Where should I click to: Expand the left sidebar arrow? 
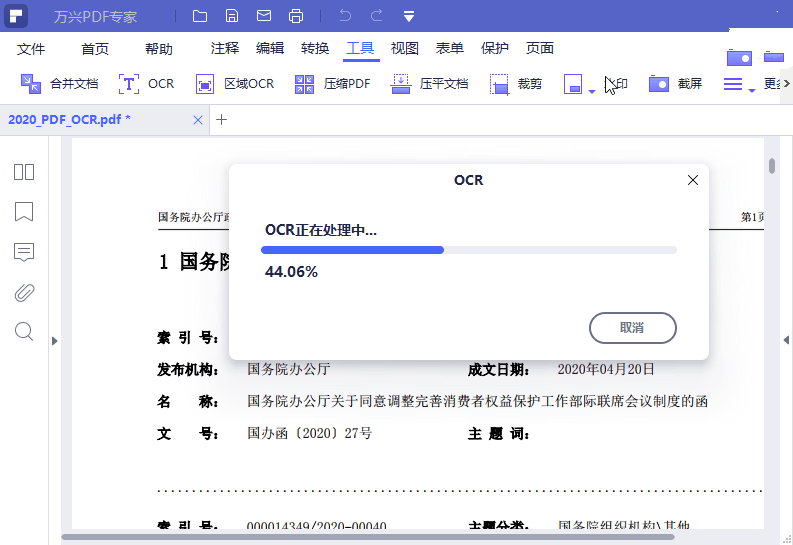(55, 341)
